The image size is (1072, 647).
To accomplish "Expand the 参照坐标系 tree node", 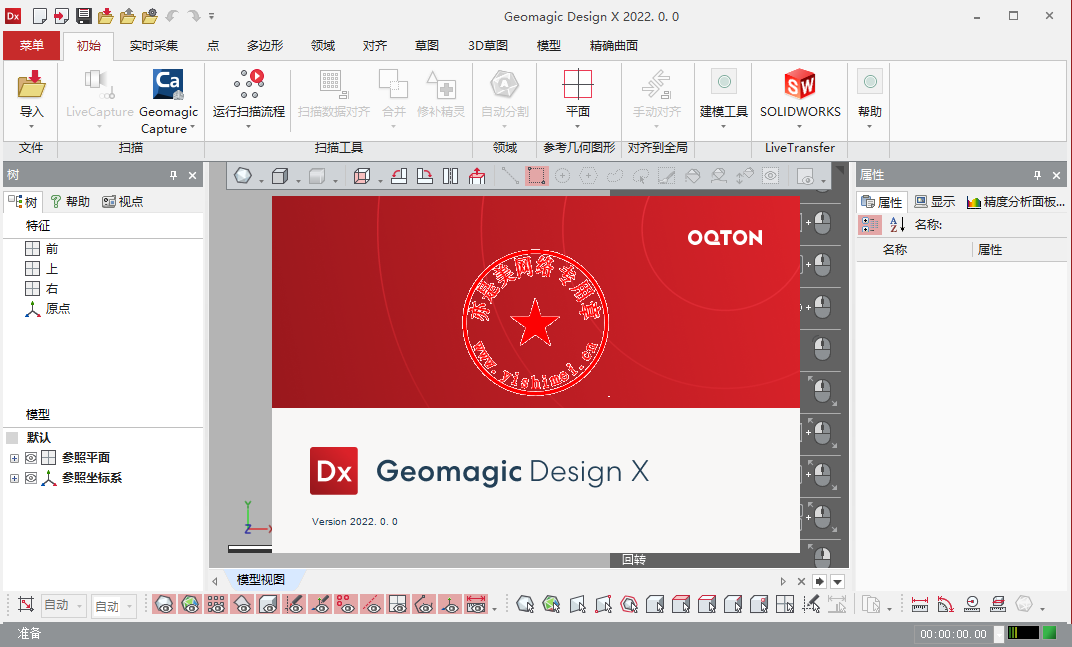I will [x=14, y=479].
